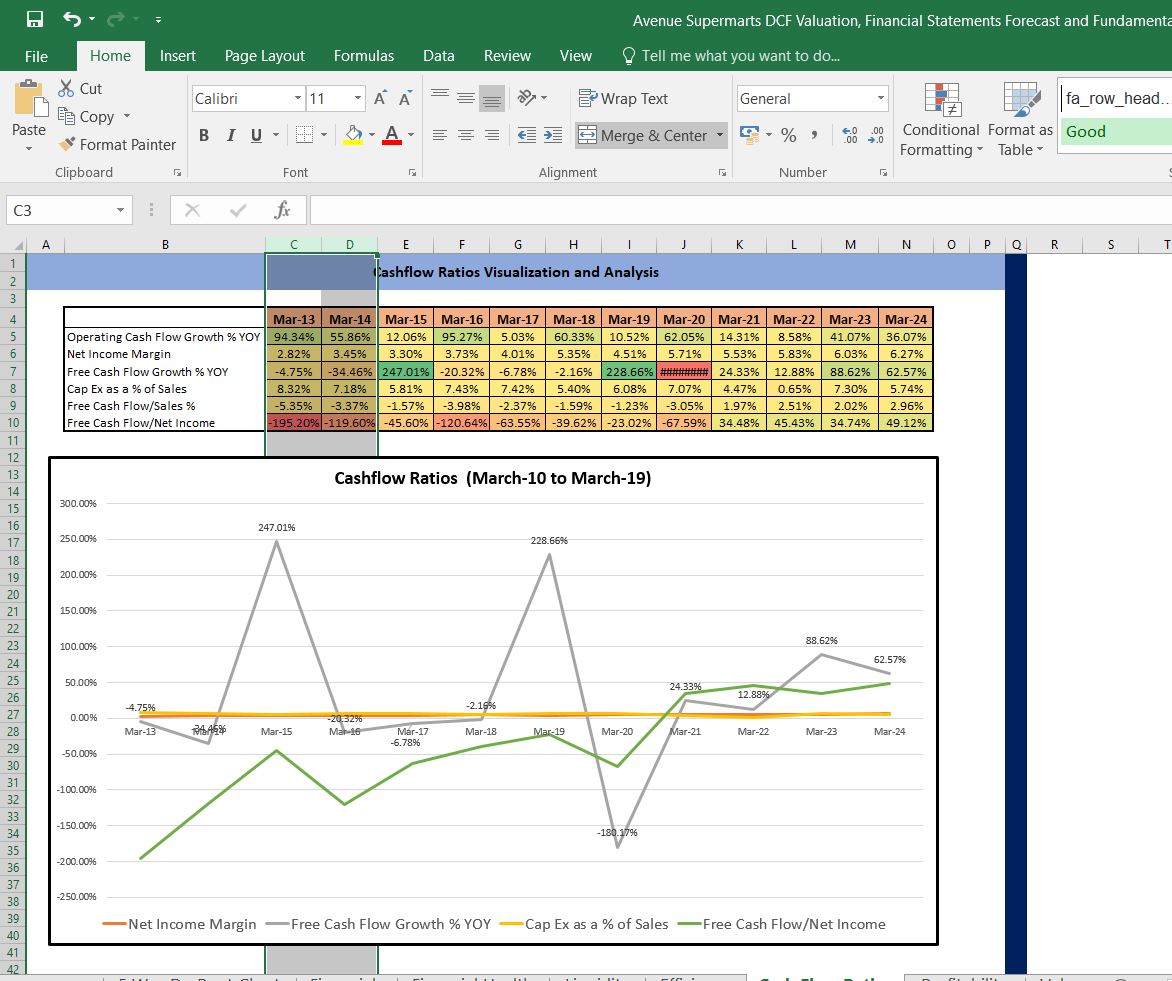The height and width of the screenshot is (981, 1172).
Task: Click the Borders grid icon
Action: coord(304,135)
